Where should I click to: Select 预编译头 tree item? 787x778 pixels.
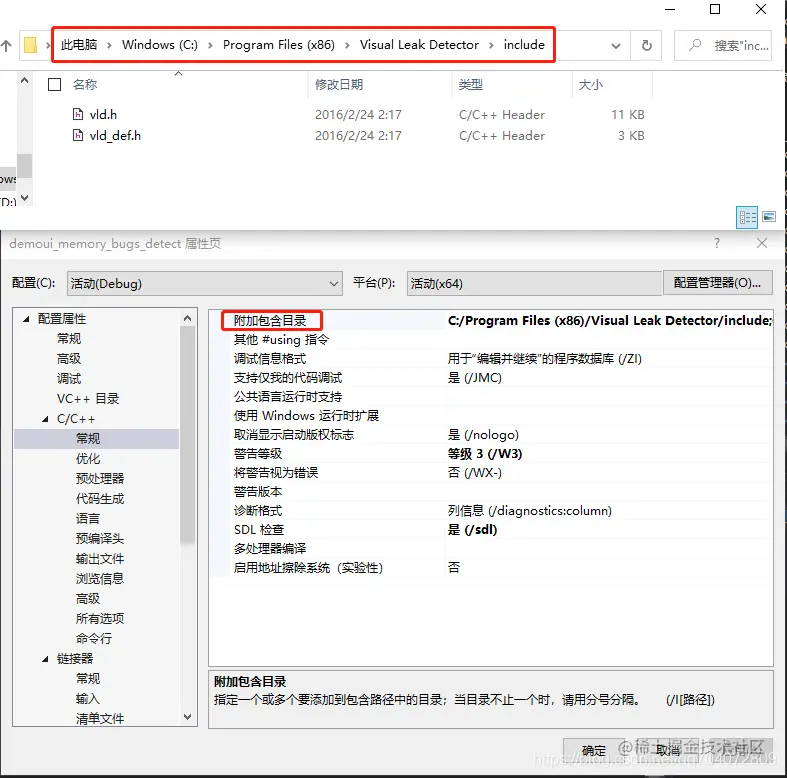[100, 539]
